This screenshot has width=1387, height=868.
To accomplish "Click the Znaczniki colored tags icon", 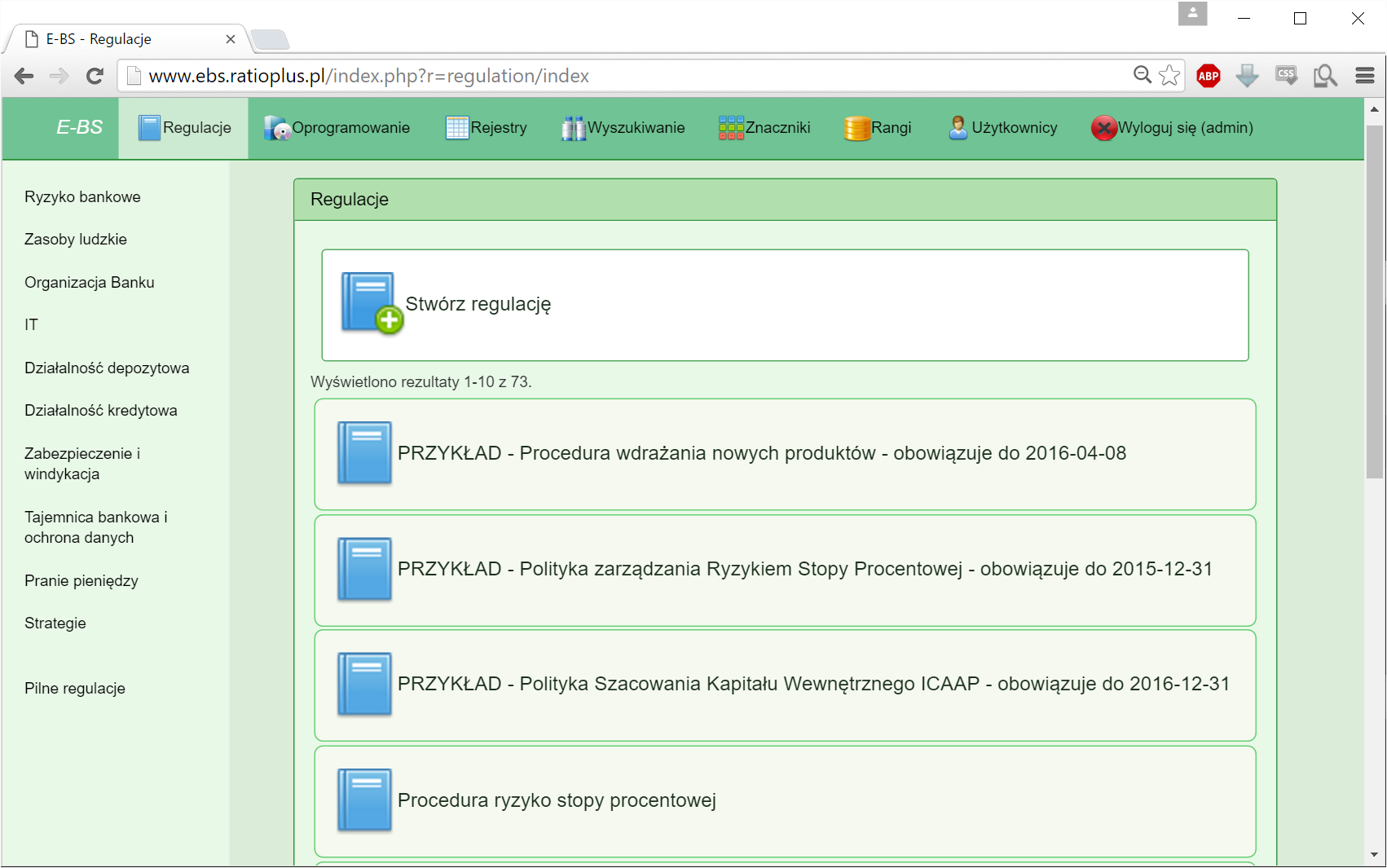I will pos(731,128).
